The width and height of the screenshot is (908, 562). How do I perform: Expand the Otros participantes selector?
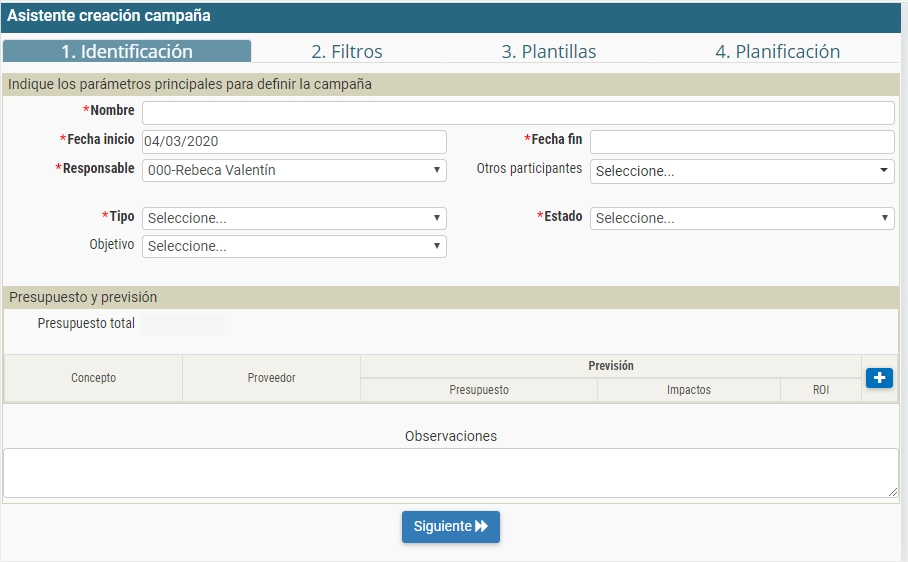coord(742,171)
